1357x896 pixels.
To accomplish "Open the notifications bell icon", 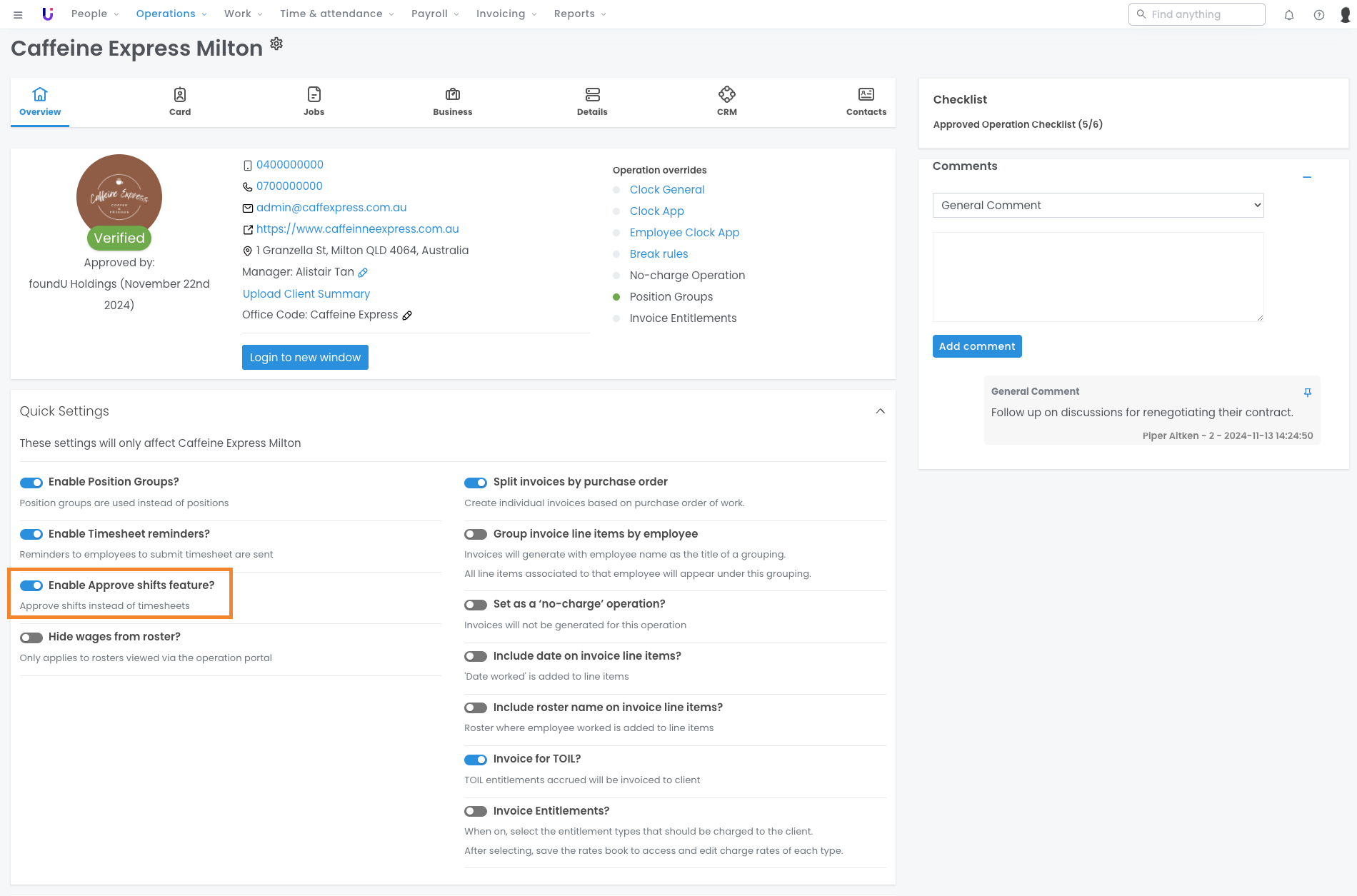I will 1288,14.
